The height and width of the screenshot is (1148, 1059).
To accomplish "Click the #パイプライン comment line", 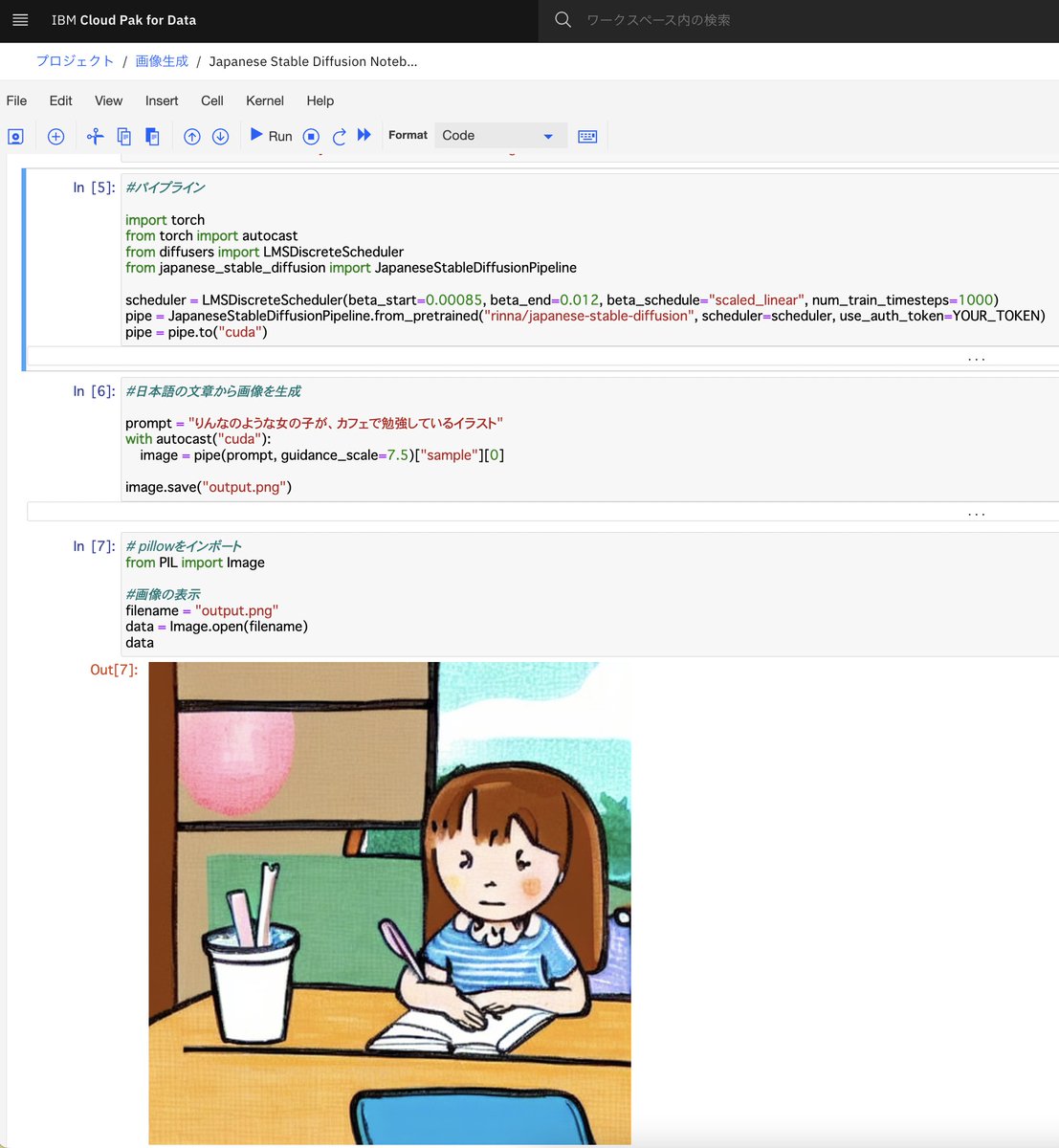I will [165, 188].
